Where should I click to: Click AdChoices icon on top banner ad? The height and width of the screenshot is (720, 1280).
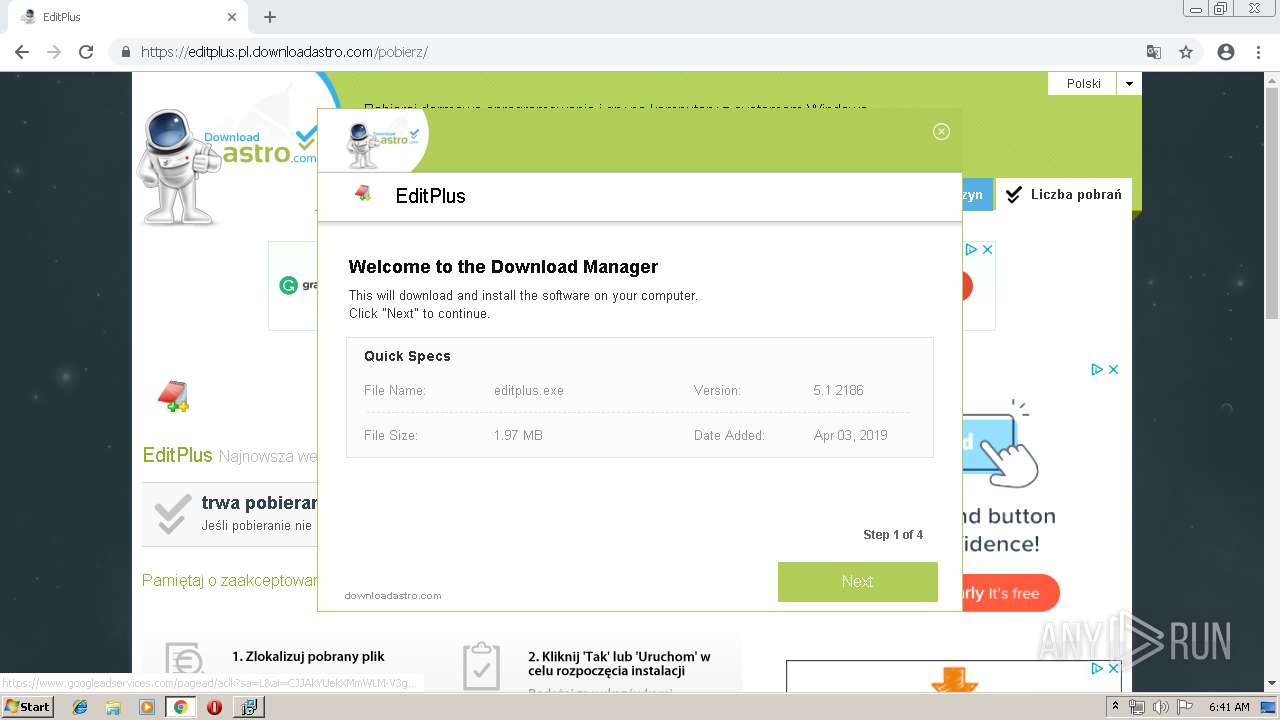(x=970, y=249)
